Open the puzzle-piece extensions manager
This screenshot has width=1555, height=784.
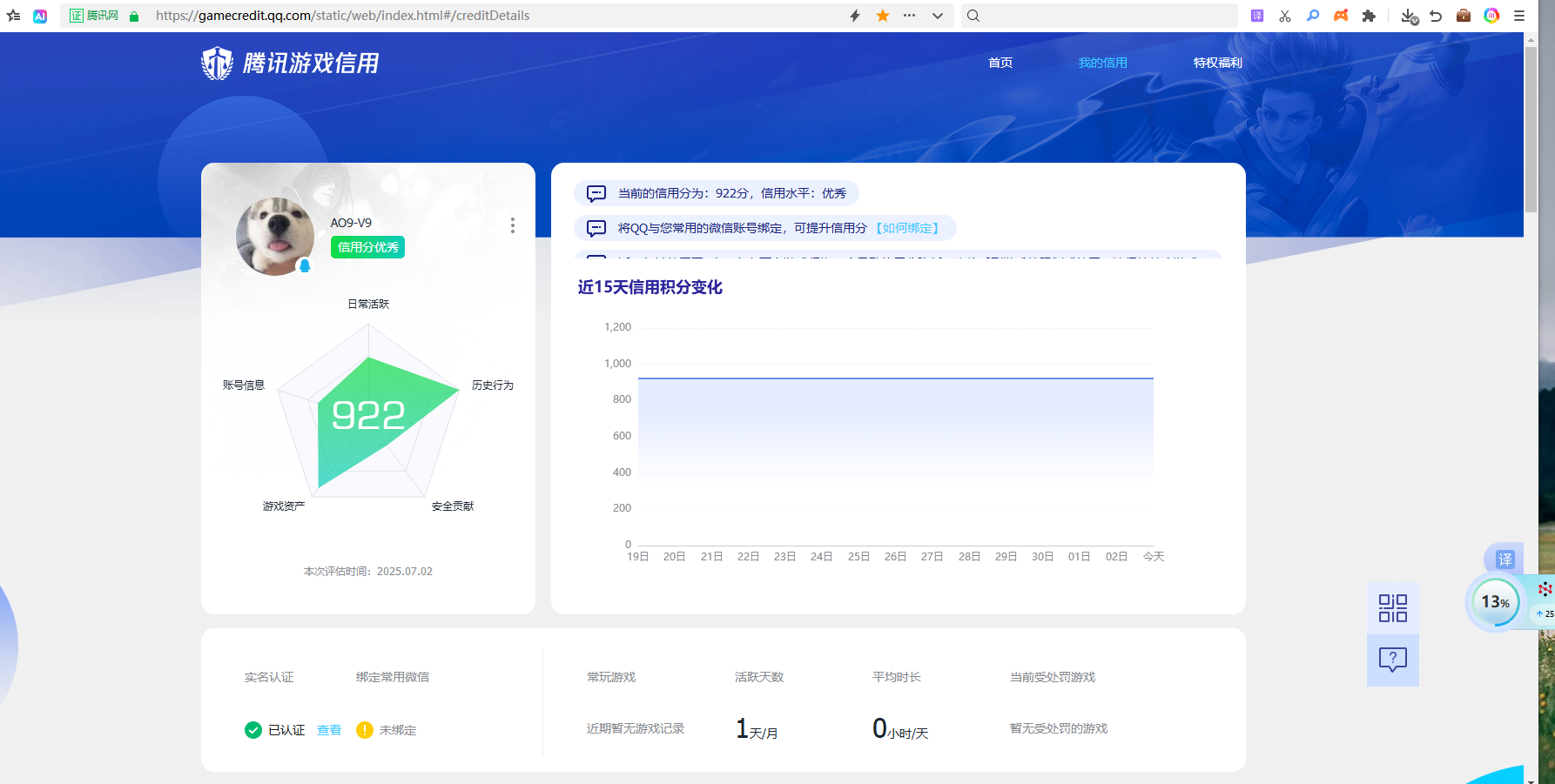point(1369,16)
